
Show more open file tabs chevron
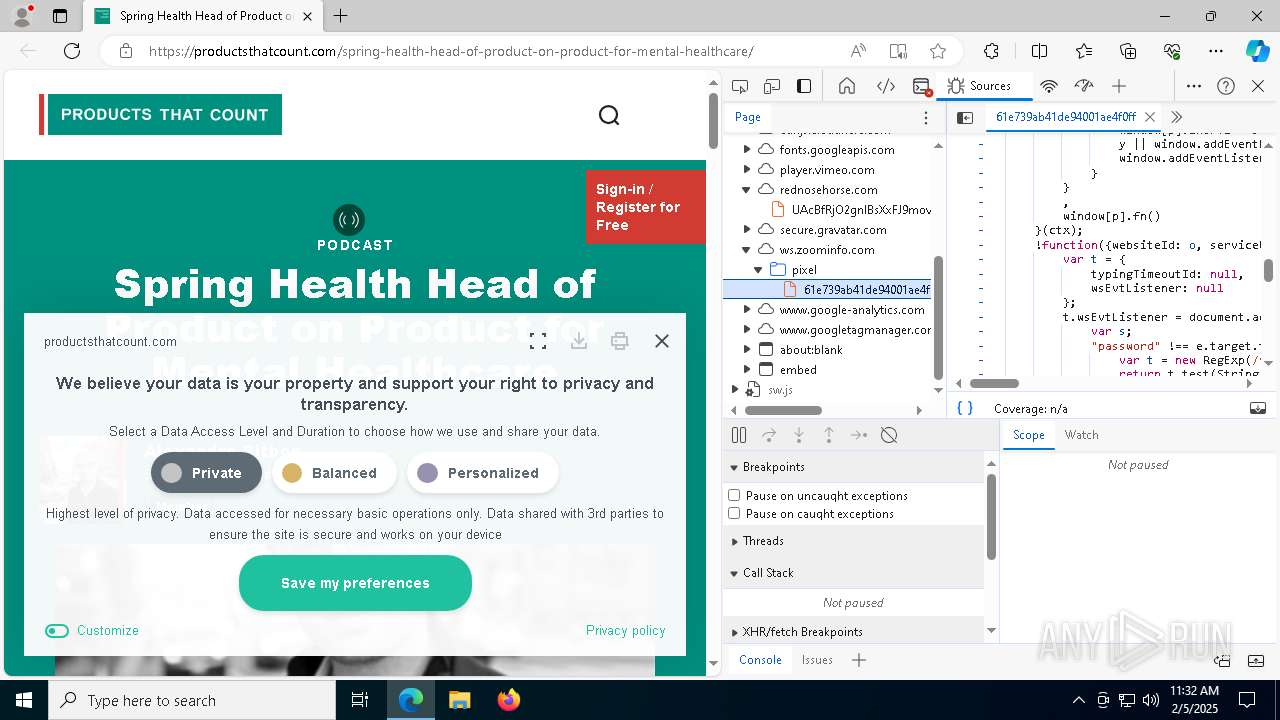pos(1177,117)
